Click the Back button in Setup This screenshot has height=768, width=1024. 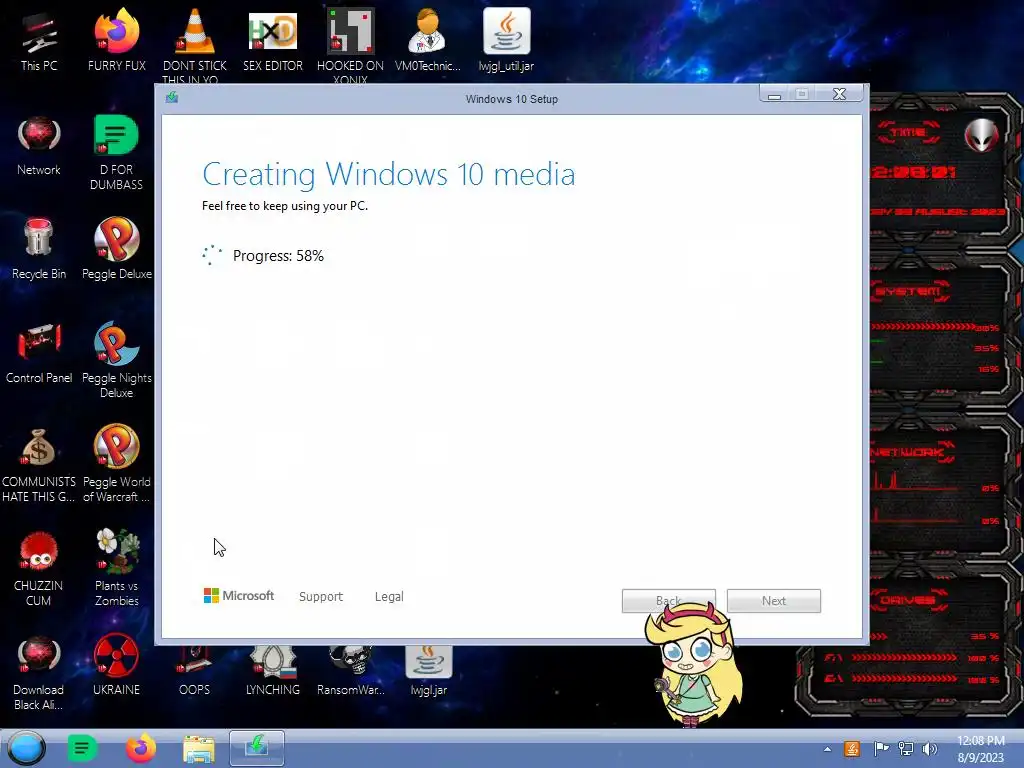coord(669,600)
